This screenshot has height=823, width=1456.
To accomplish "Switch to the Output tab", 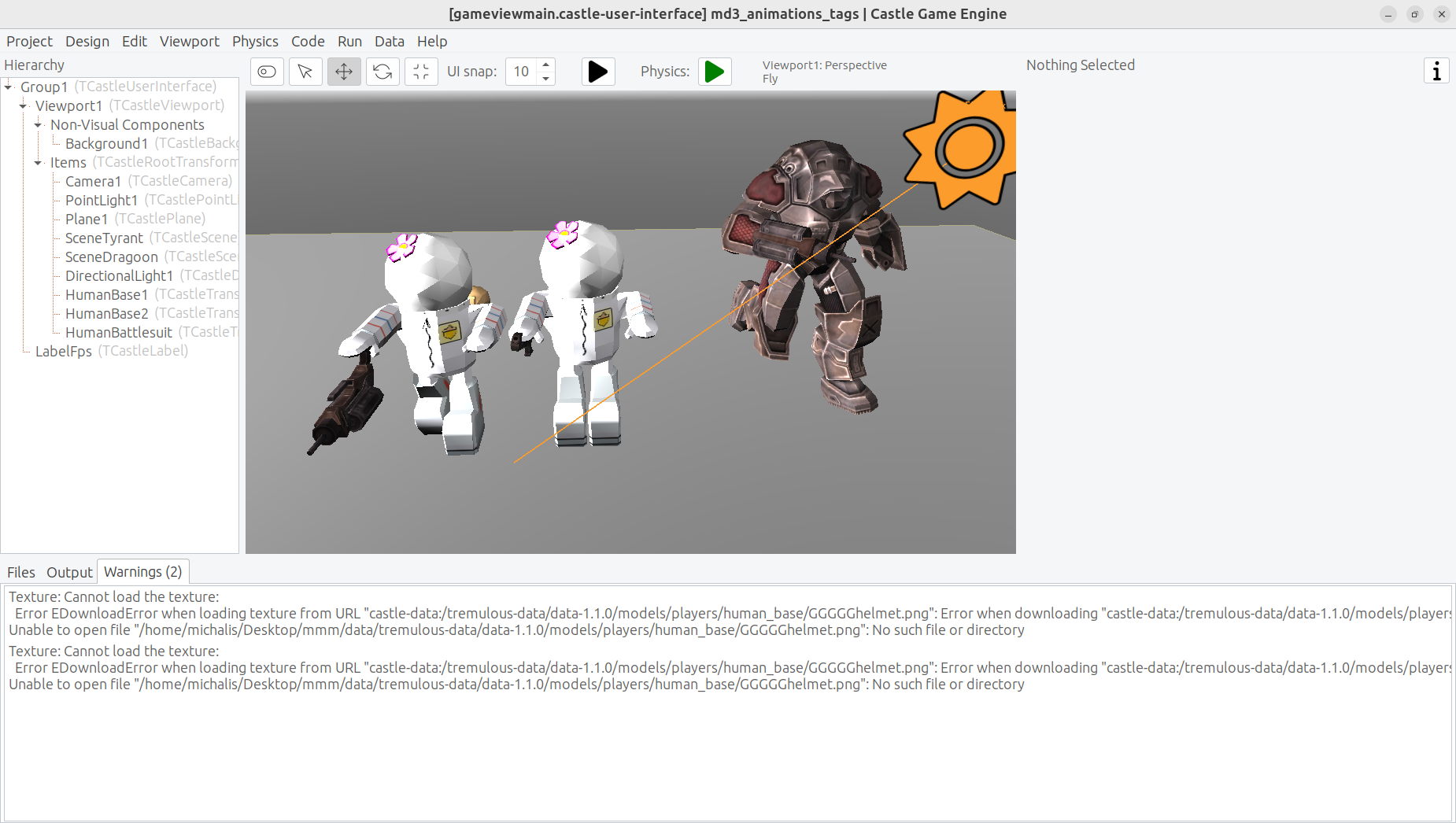I will (x=69, y=572).
